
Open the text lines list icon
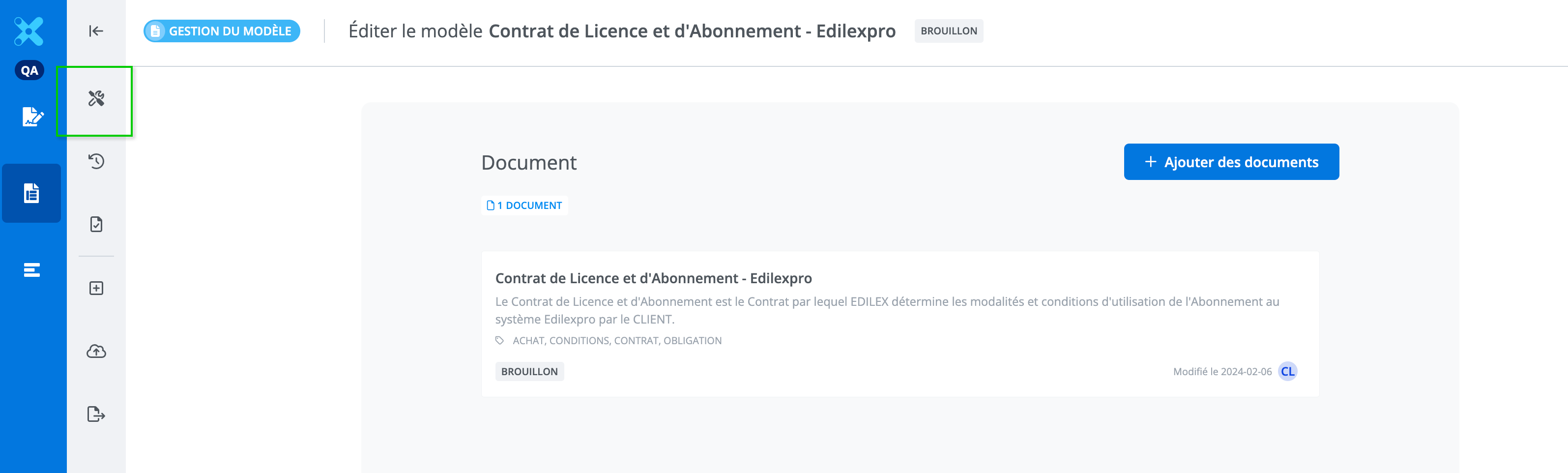[31, 269]
